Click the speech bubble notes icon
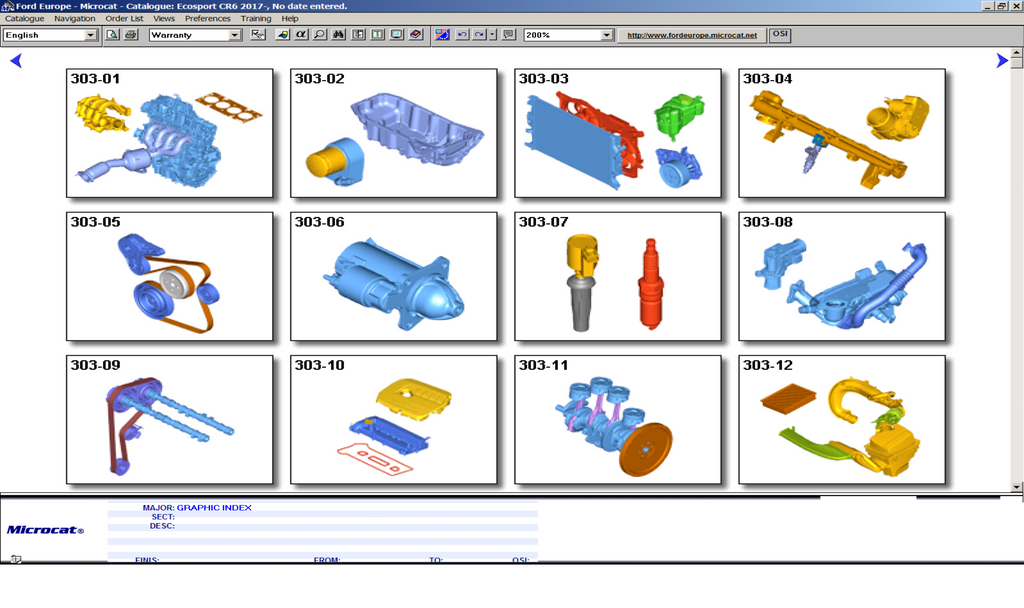This screenshot has height=608, width=1024. (x=509, y=35)
